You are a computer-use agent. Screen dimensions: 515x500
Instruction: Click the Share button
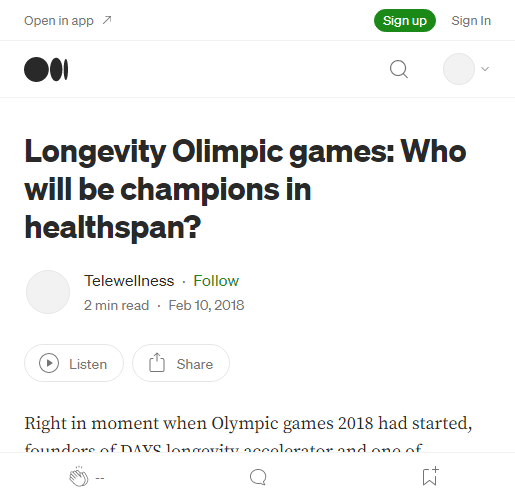click(x=181, y=363)
